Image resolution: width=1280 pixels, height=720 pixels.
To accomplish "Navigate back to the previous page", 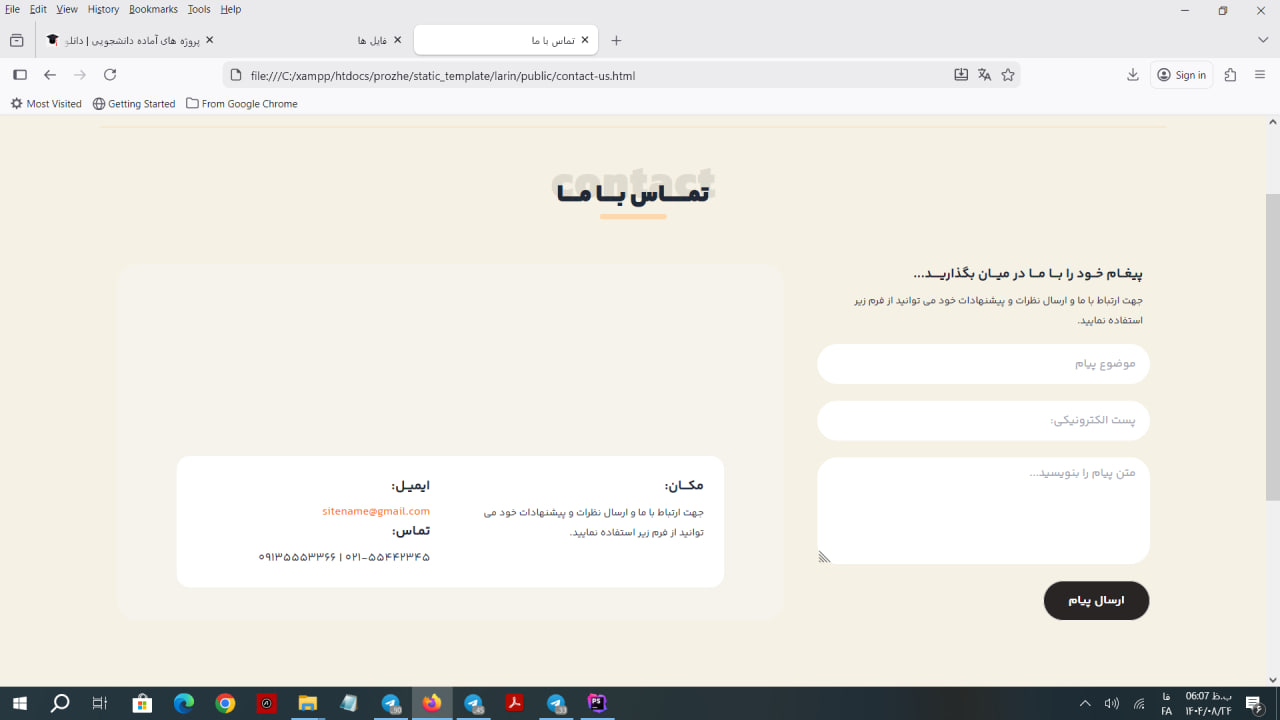I will click(50, 74).
